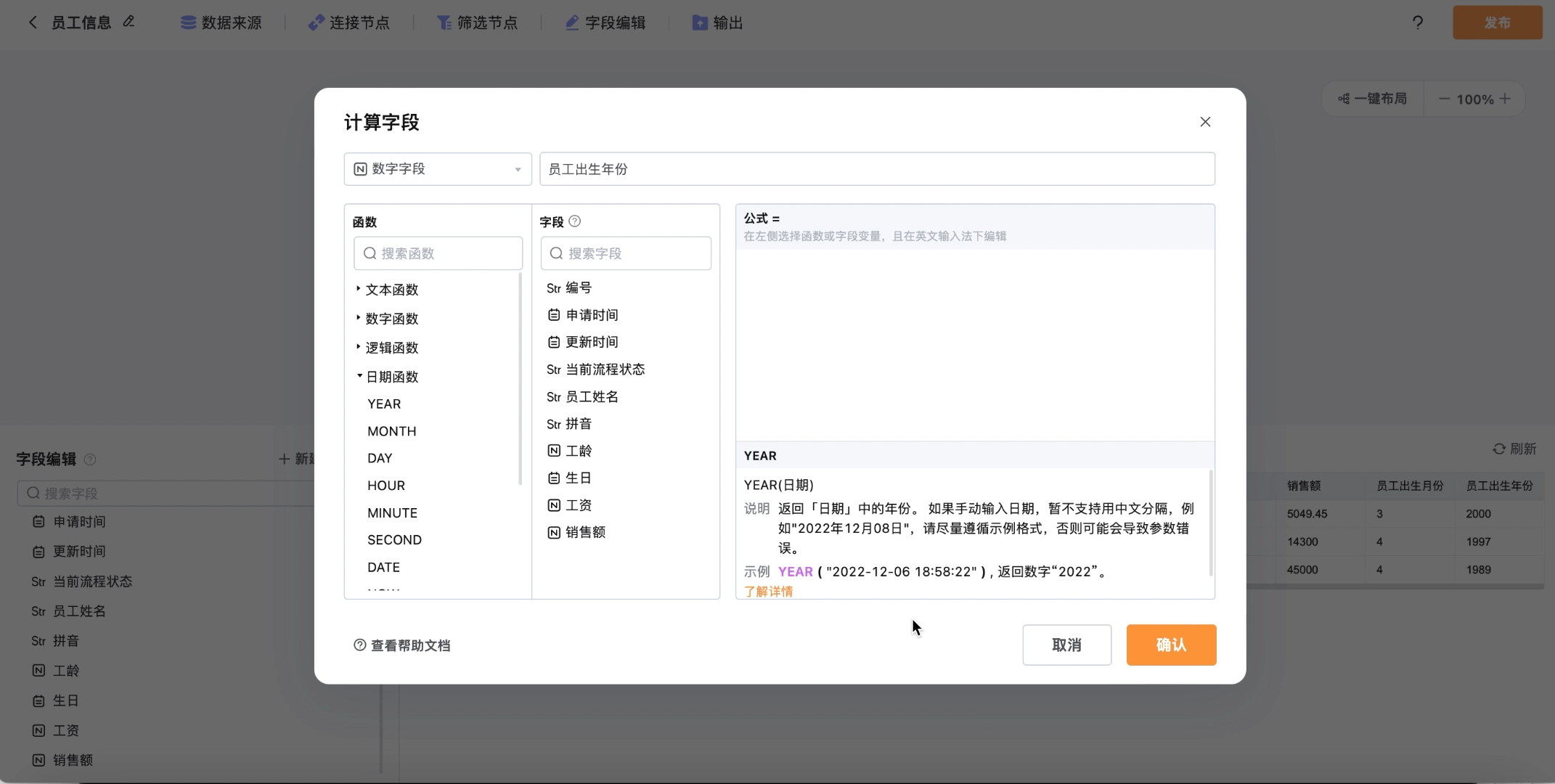Click the table cell 5049.45
This screenshot has height=784, width=1555.
click(1307, 514)
